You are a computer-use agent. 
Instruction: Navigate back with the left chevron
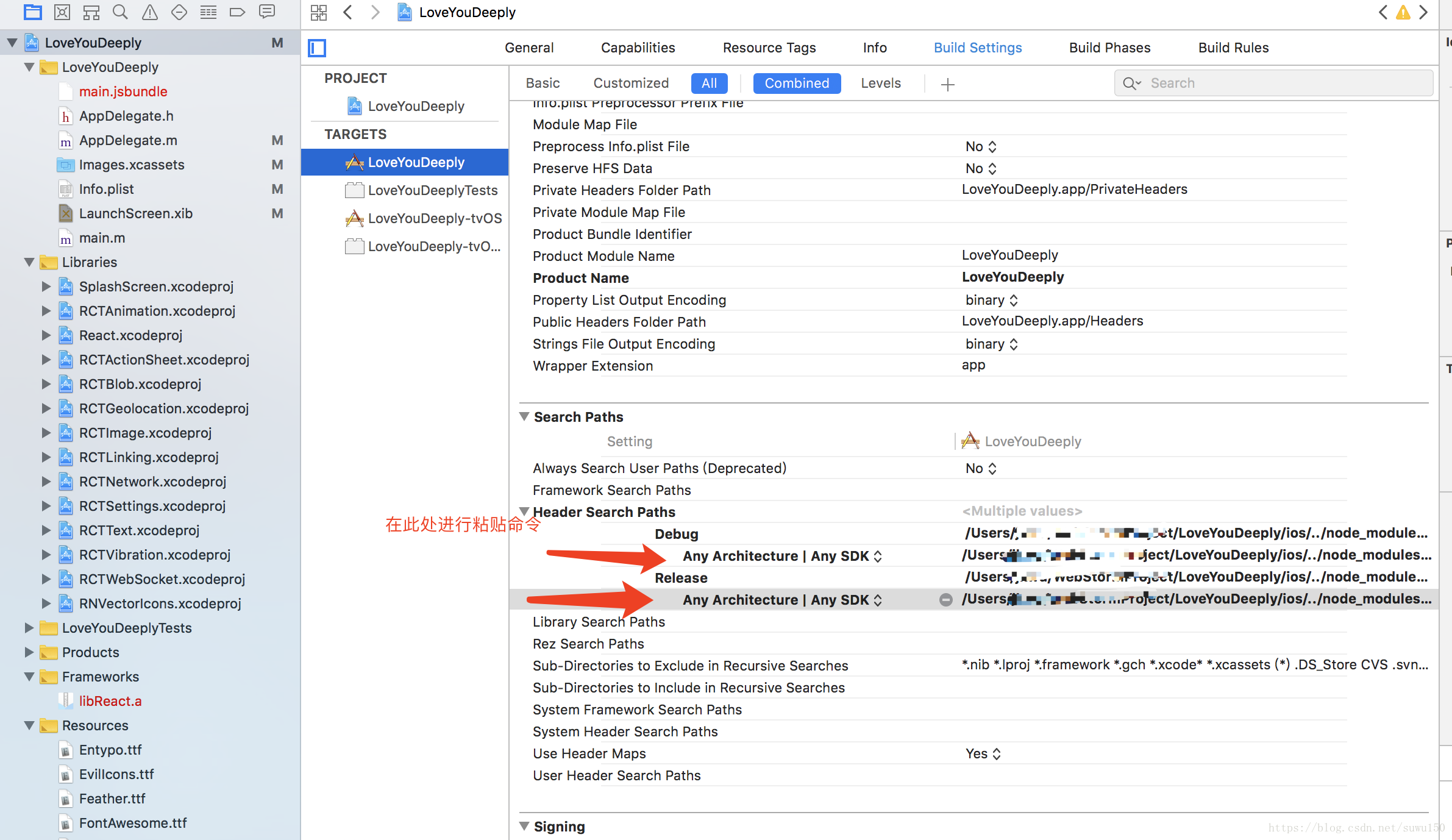[348, 12]
